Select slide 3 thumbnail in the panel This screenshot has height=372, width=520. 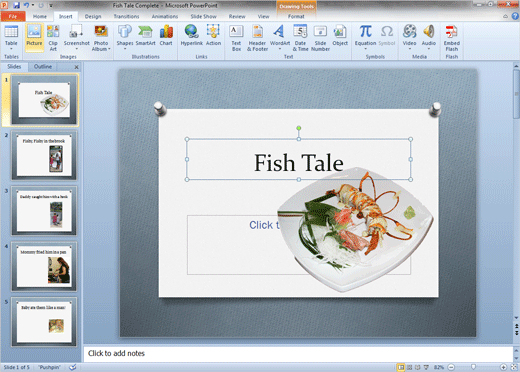[44, 211]
